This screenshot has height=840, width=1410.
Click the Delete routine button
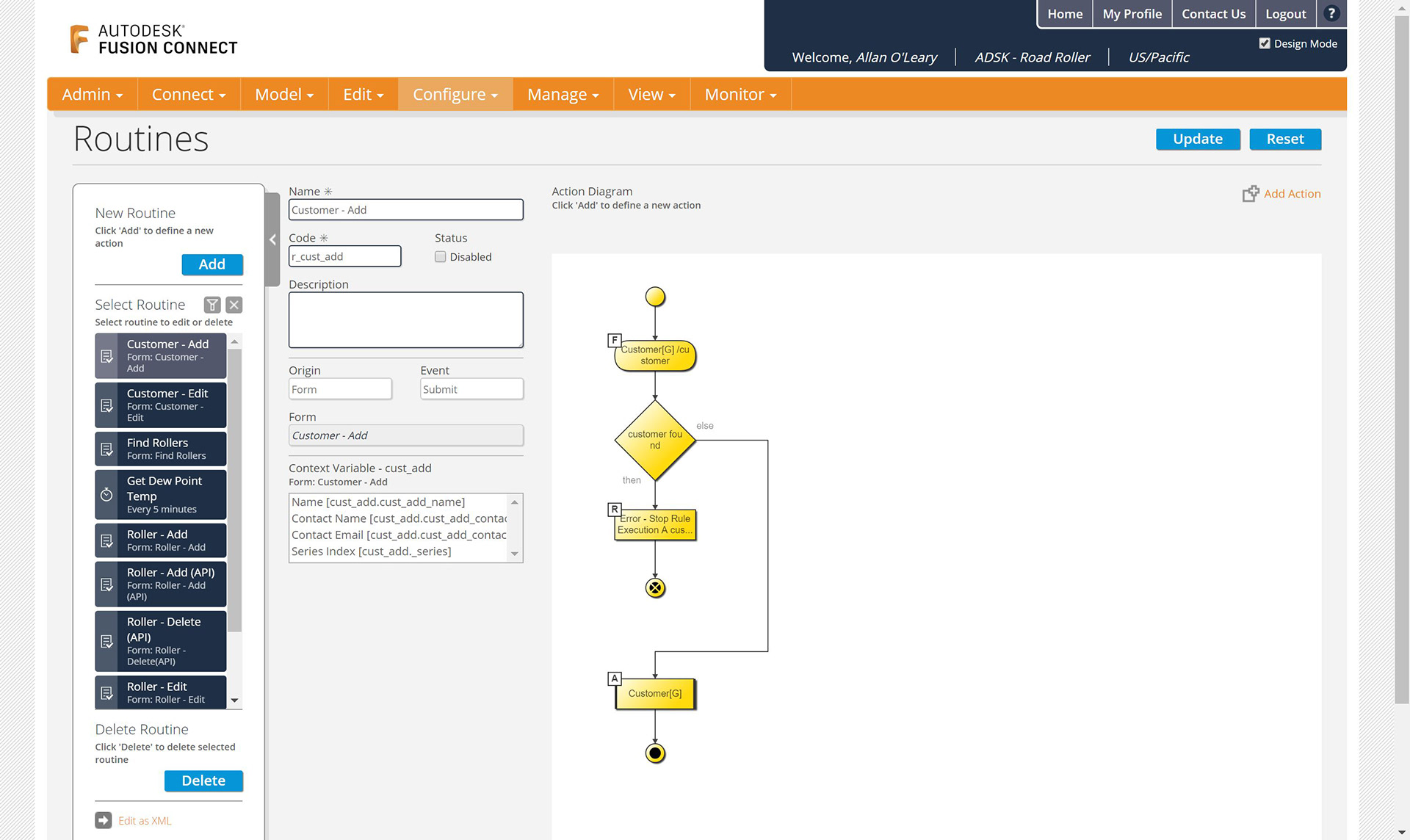pos(203,781)
